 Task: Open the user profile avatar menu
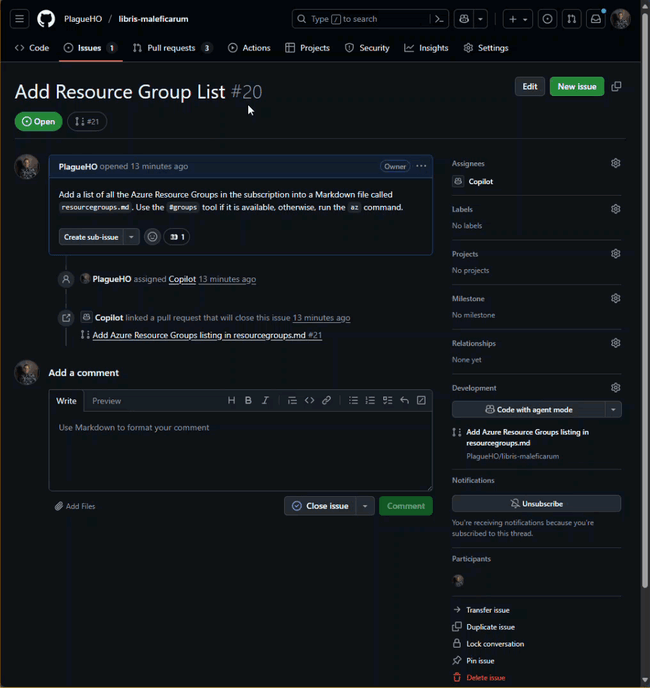tap(621, 19)
